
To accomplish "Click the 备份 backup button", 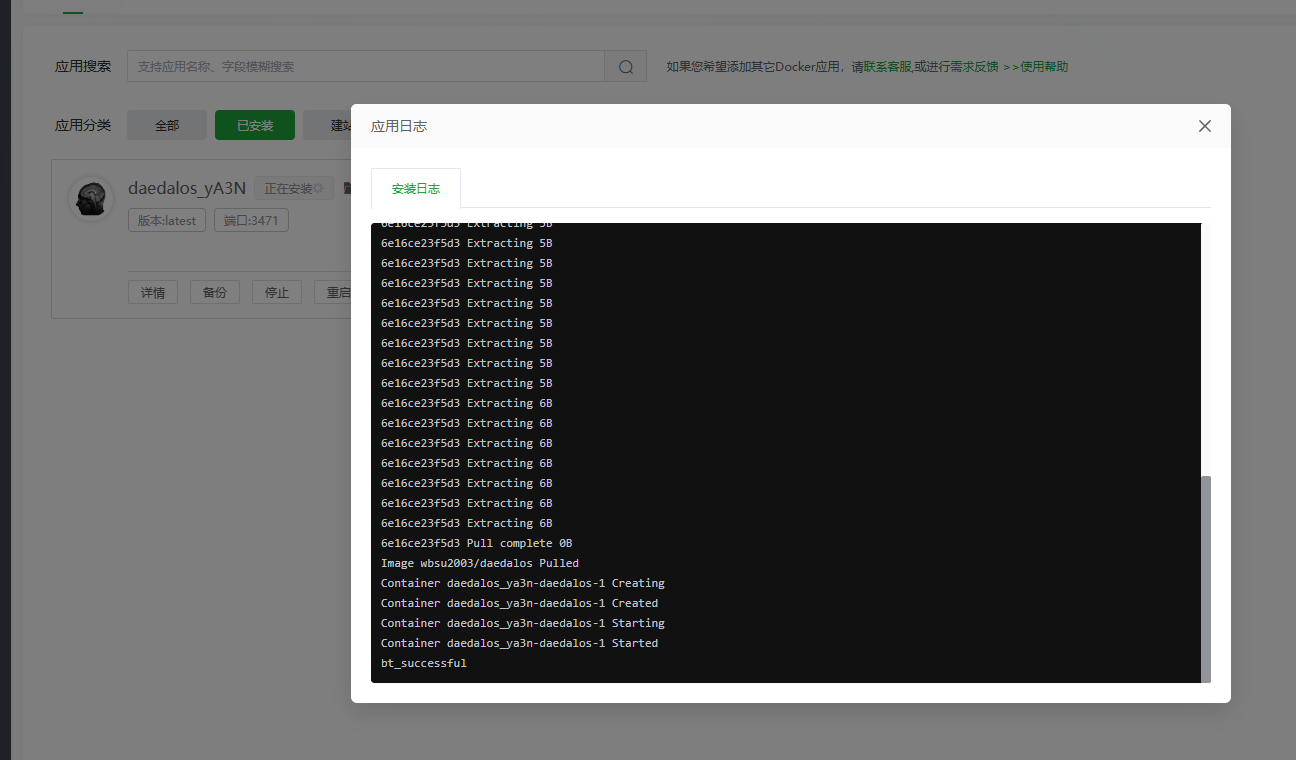I will [214, 292].
